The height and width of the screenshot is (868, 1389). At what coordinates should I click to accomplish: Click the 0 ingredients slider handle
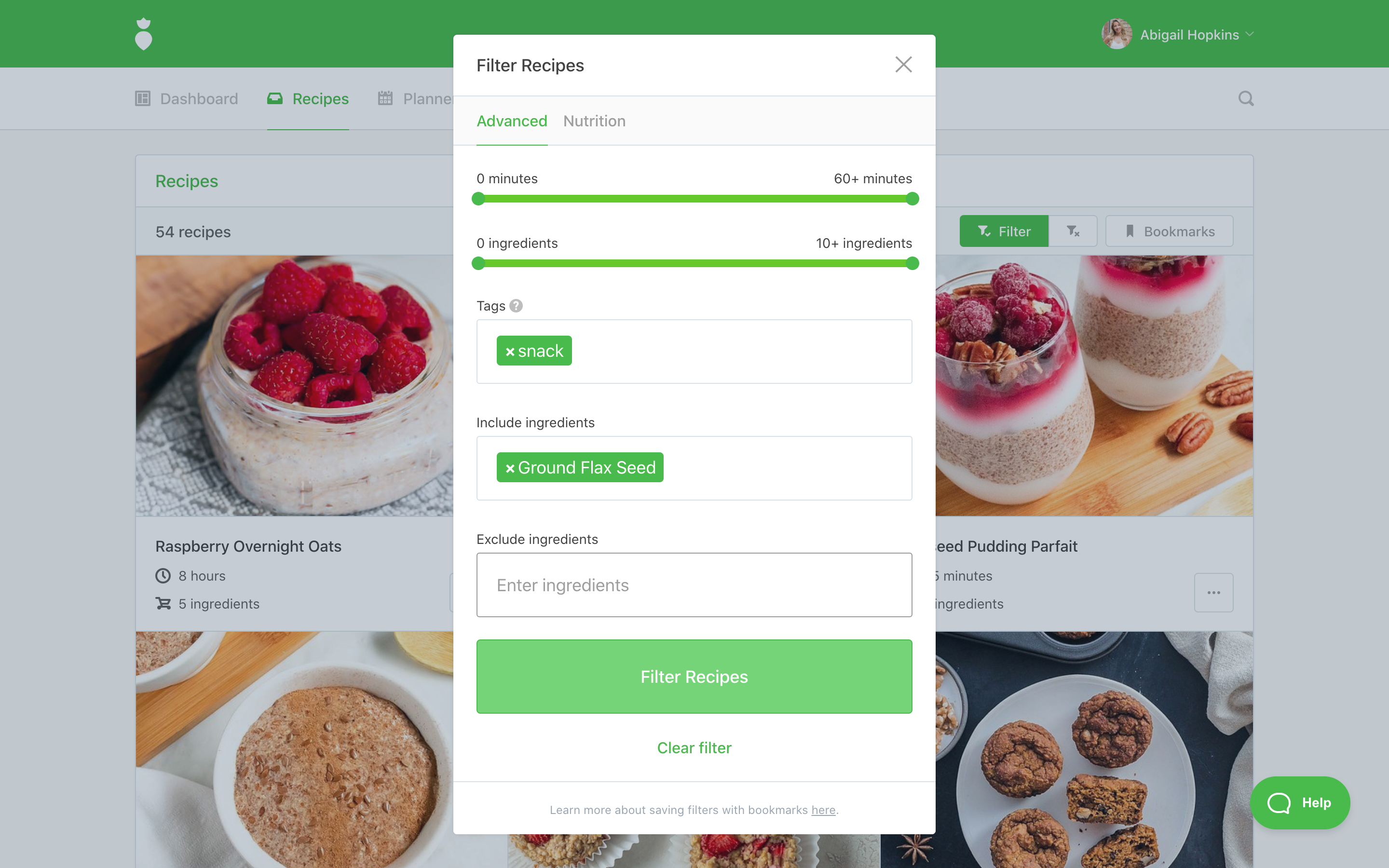click(478, 263)
